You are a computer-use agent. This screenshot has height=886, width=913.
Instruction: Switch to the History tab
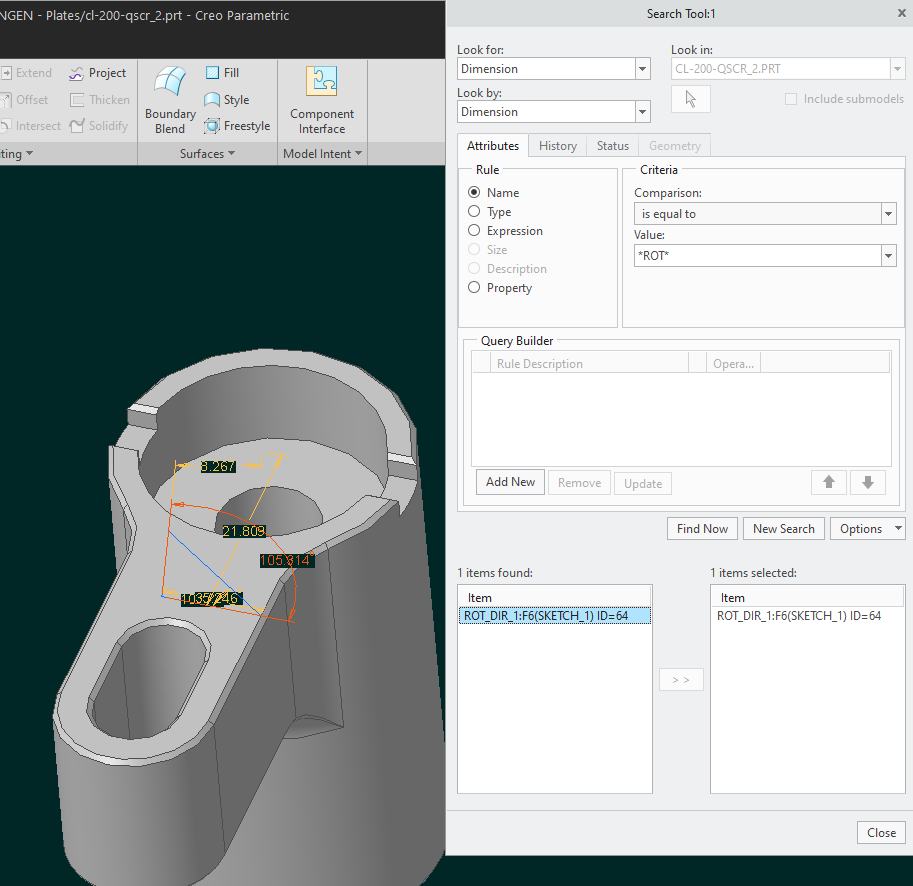click(557, 145)
